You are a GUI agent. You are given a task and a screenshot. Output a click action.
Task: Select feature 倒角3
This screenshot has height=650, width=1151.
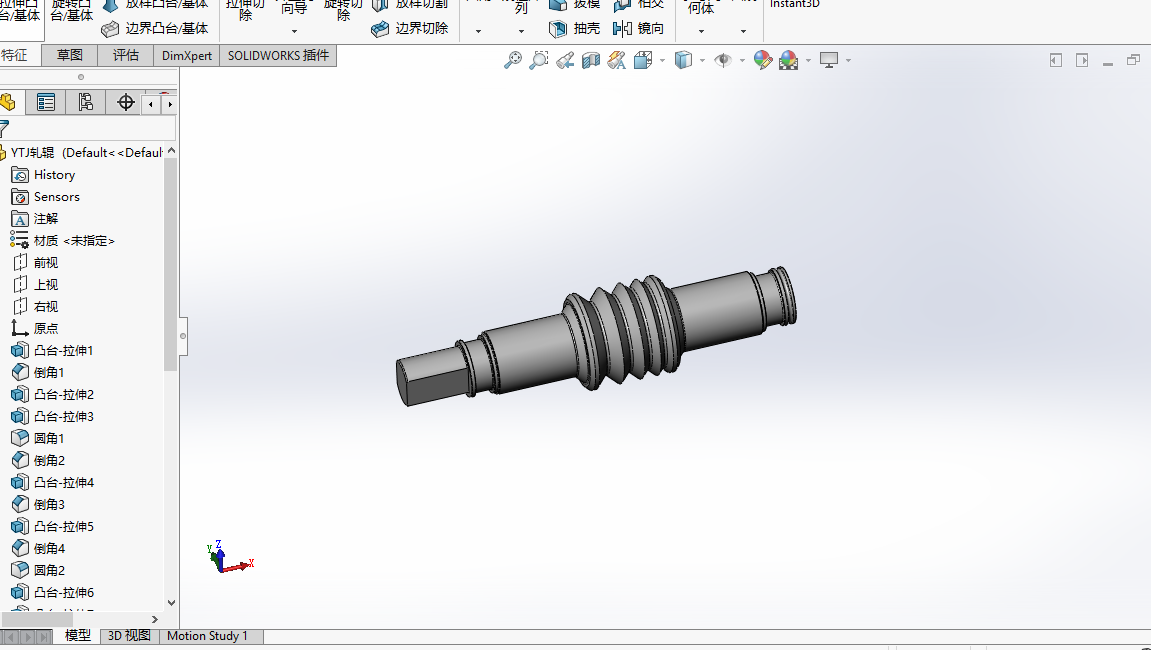coord(38,505)
